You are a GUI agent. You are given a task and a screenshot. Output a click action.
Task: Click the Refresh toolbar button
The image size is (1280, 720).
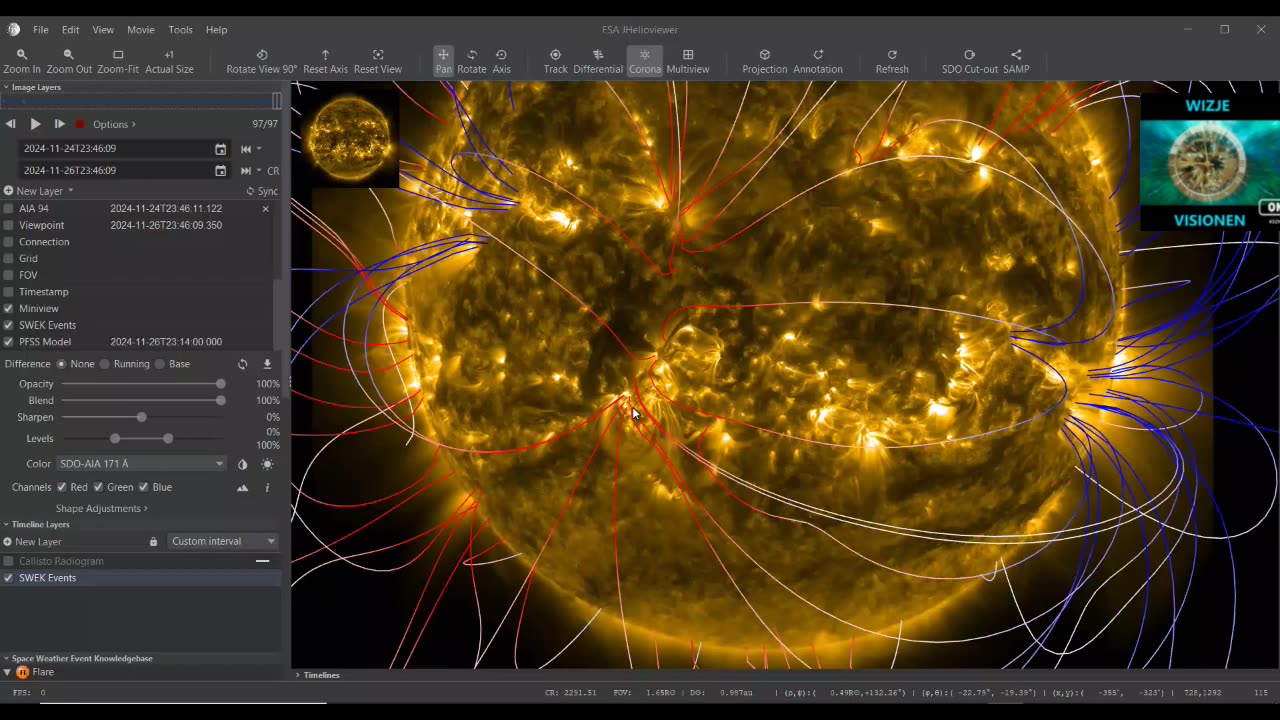(x=892, y=61)
